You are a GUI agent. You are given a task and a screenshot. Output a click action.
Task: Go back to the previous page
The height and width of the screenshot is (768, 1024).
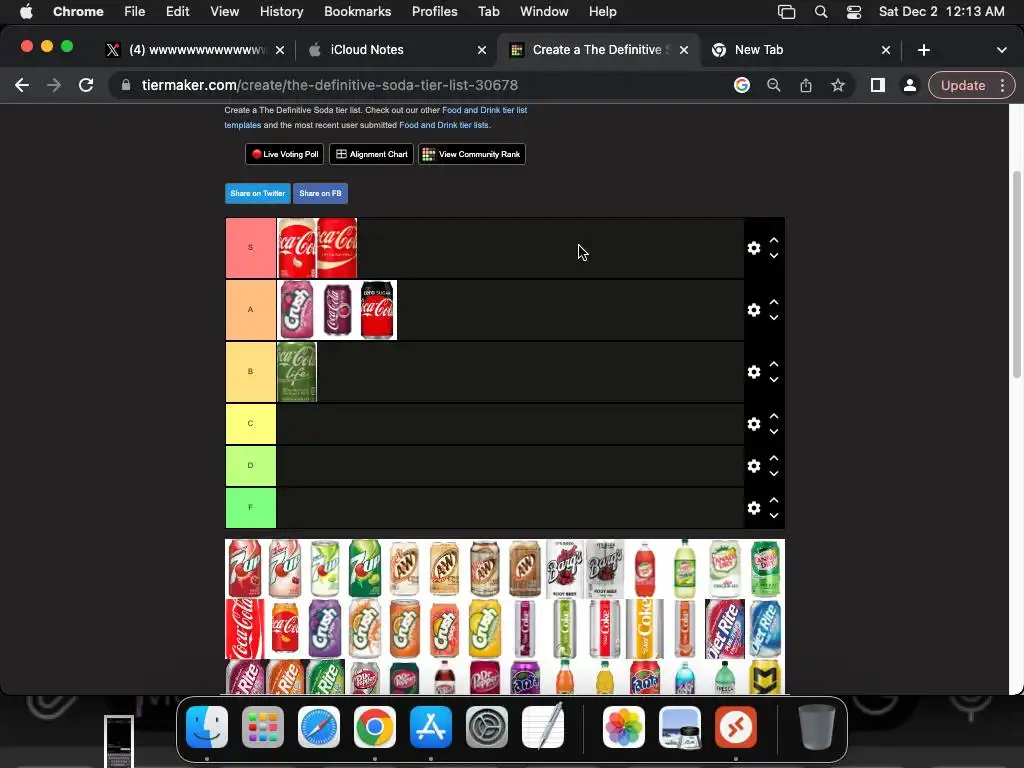coord(22,86)
